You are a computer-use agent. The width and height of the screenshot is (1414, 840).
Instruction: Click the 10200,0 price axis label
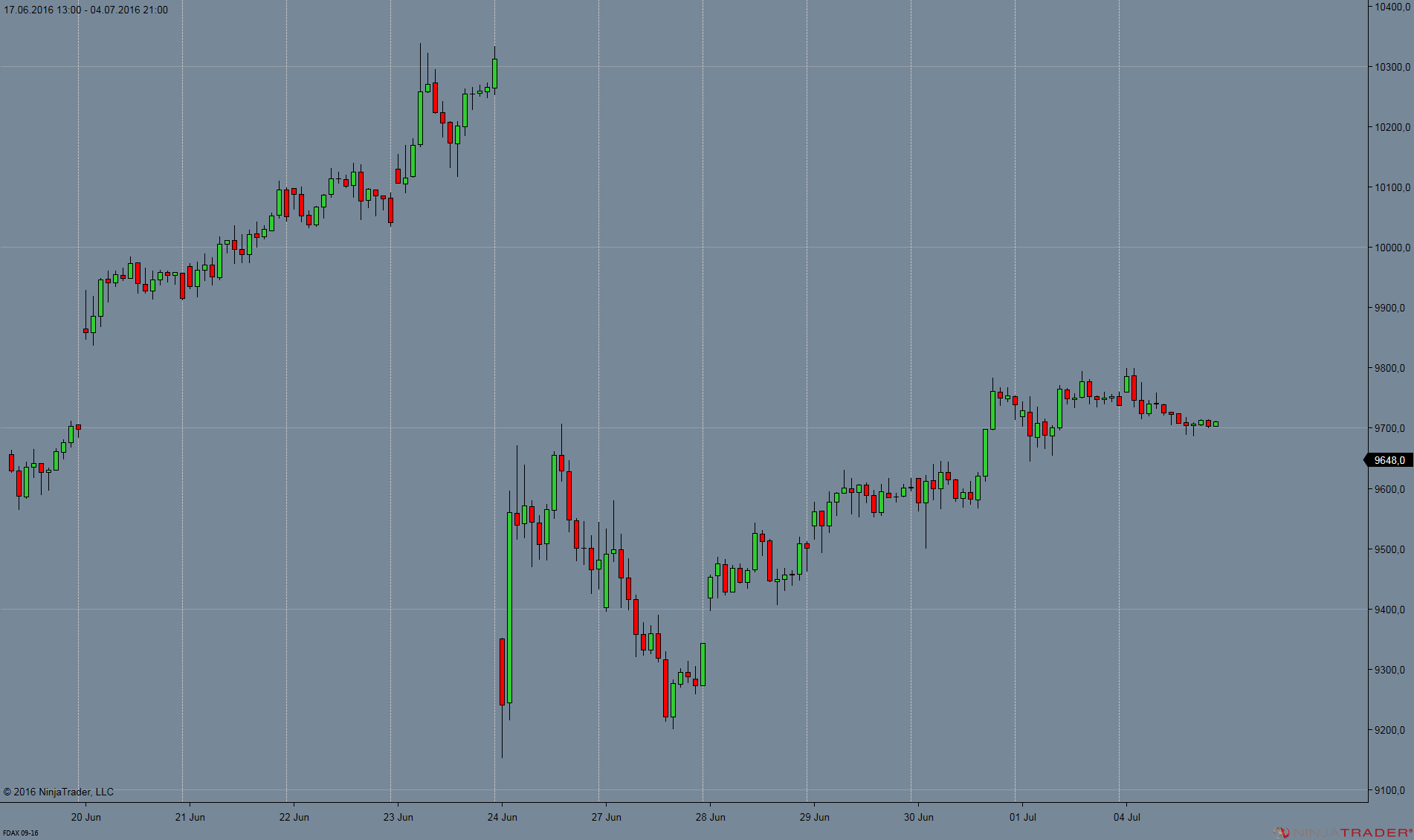[x=1392, y=127]
